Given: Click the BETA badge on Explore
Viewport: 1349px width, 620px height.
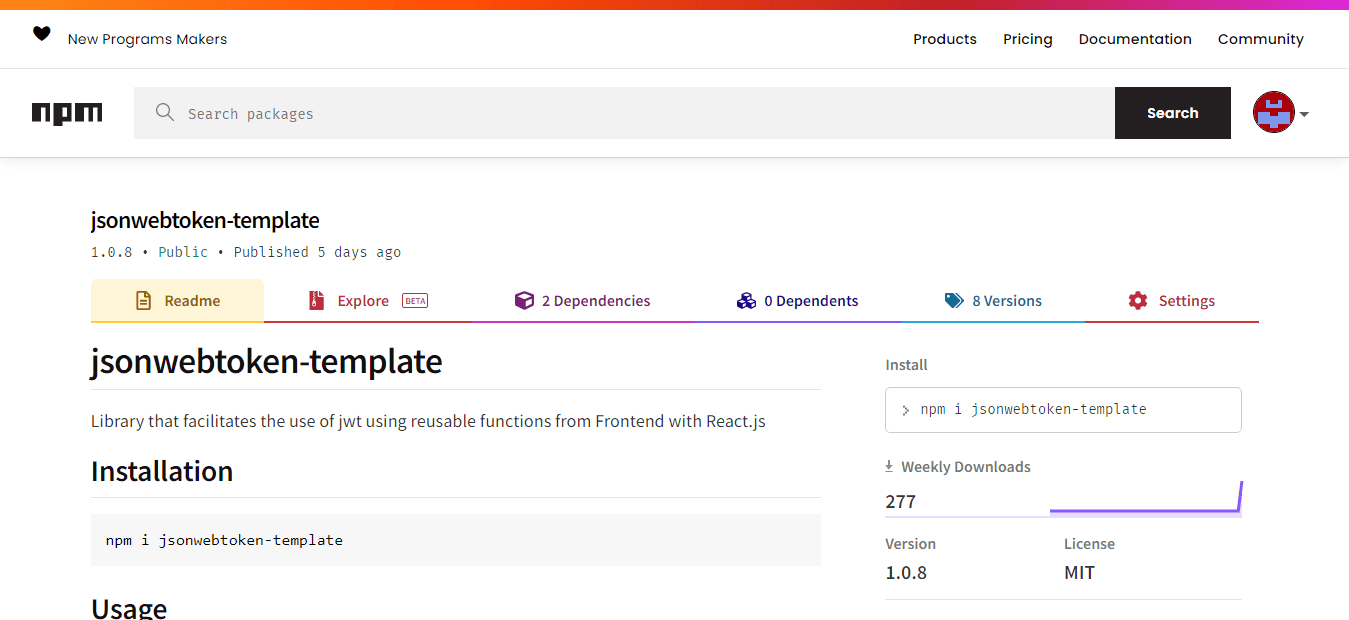Looking at the screenshot, I should (415, 301).
